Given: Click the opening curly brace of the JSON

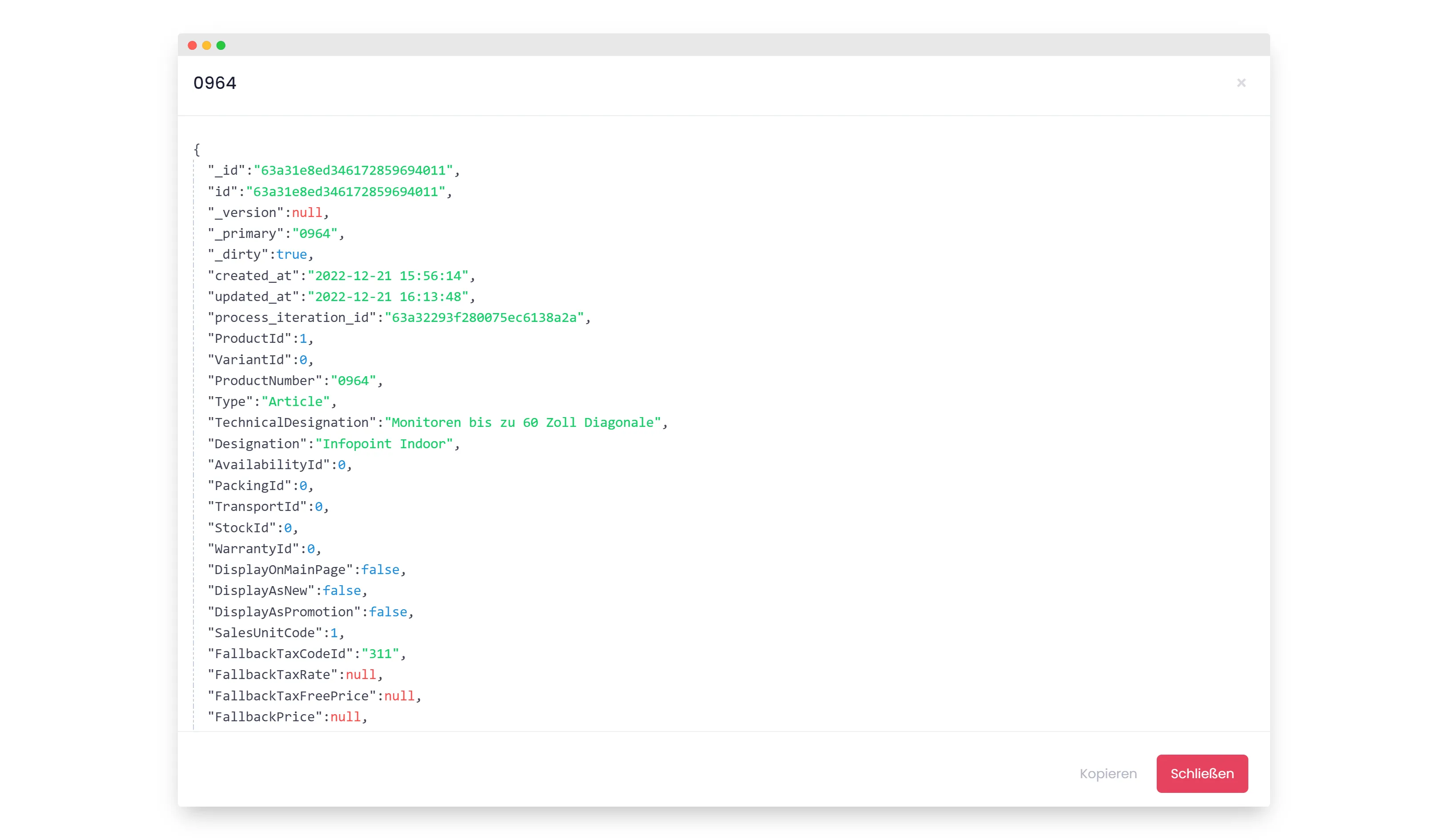Looking at the screenshot, I should pyautogui.click(x=197, y=149).
